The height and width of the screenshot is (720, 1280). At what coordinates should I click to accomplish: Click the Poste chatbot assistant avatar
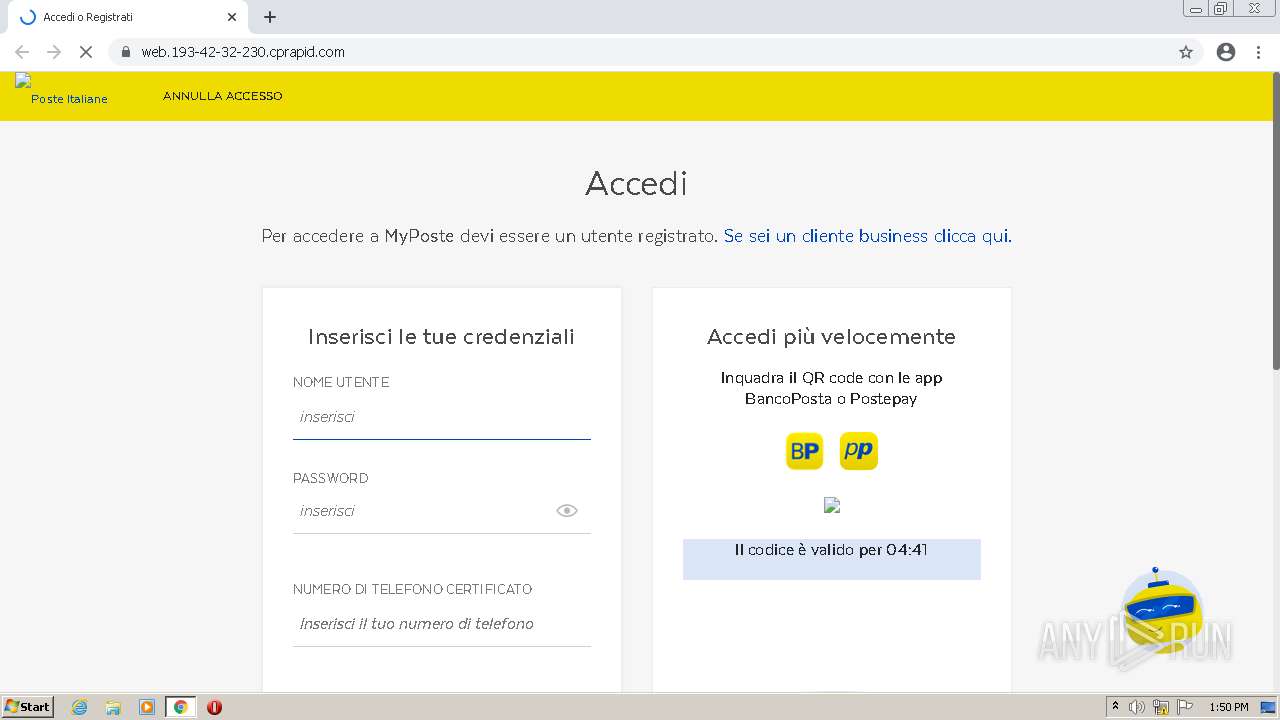(x=1161, y=610)
